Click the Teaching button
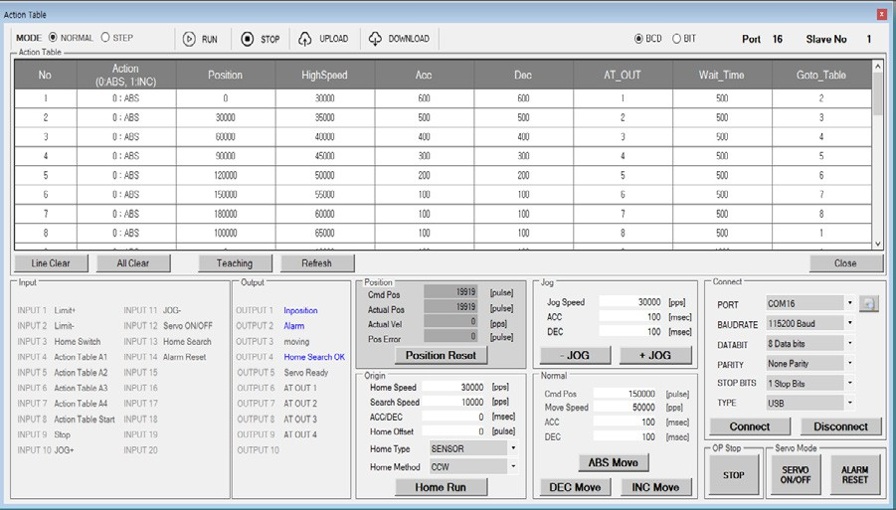 coord(234,264)
